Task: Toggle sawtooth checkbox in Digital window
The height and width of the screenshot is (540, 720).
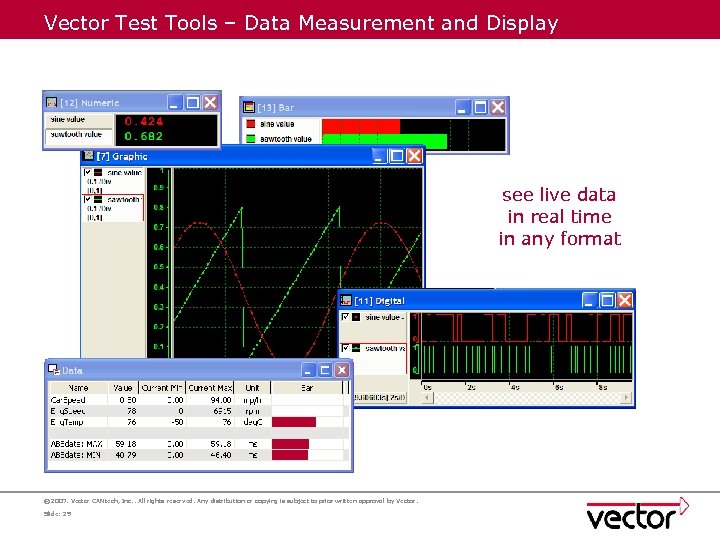Action: [346, 348]
